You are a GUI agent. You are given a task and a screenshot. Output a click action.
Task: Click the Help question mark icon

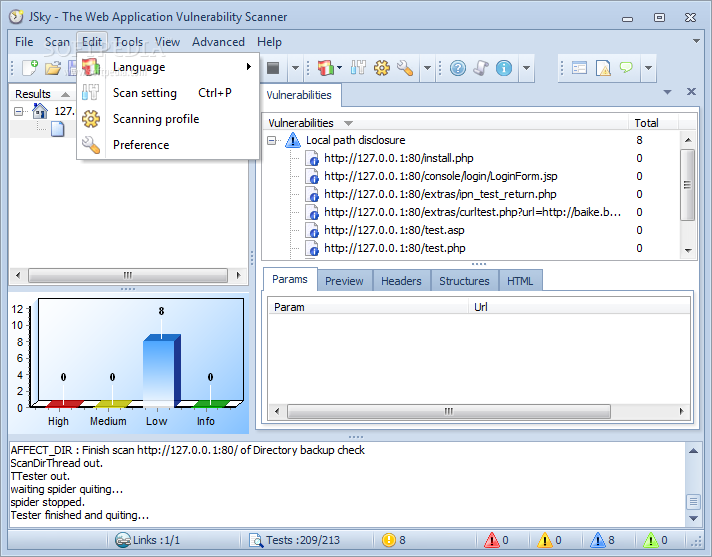[458, 68]
